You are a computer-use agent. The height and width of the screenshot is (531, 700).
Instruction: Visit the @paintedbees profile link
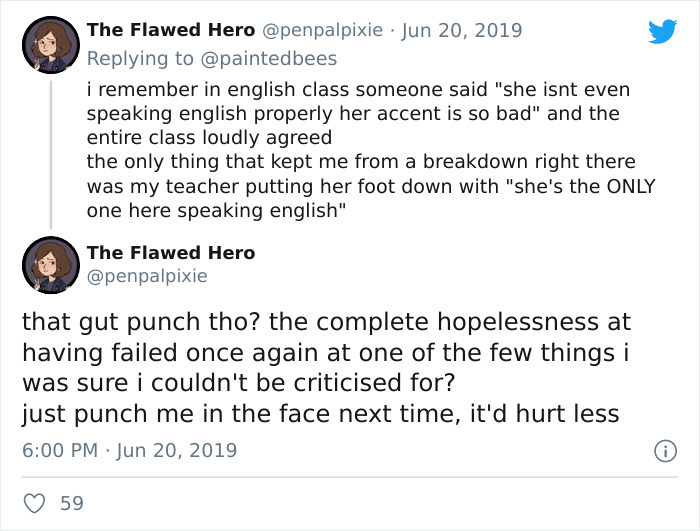tap(275, 58)
